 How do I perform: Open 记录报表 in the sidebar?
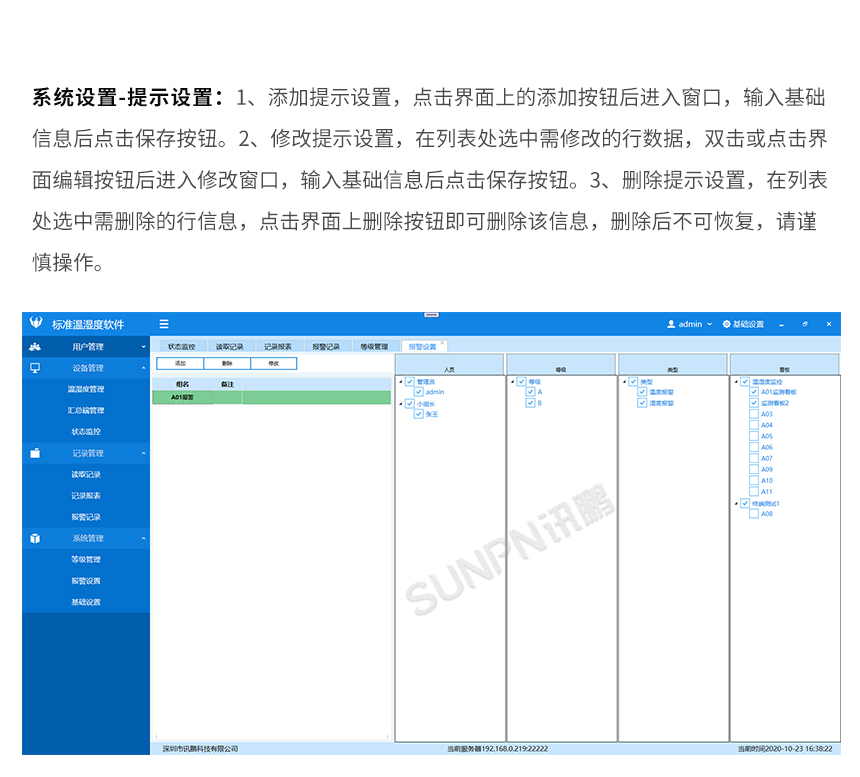[86, 496]
